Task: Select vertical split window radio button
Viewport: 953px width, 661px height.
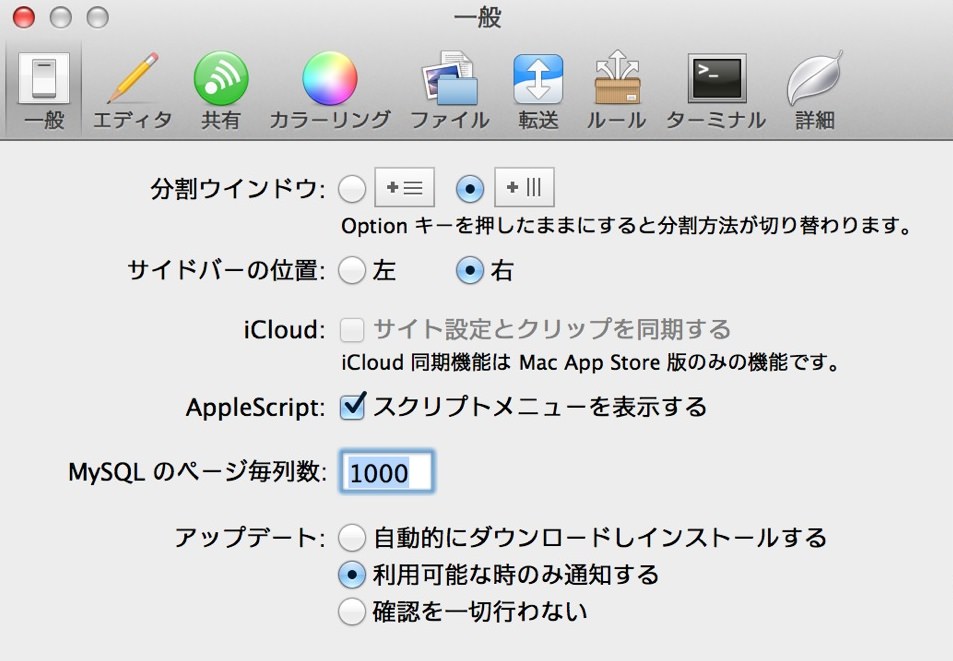Action: (470, 188)
